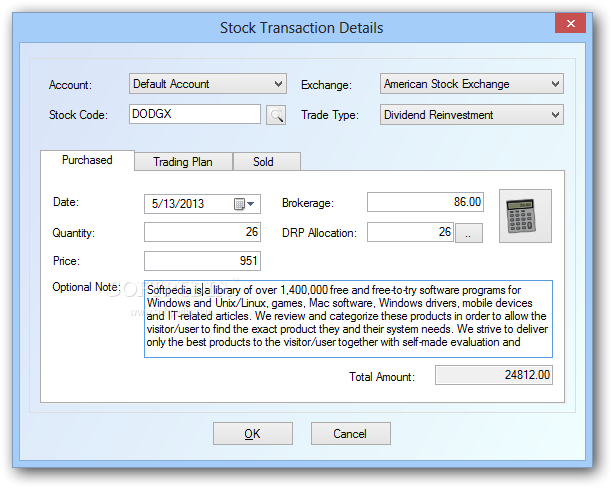Close the Stock Transaction Details dialog

(x=570, y=23)
